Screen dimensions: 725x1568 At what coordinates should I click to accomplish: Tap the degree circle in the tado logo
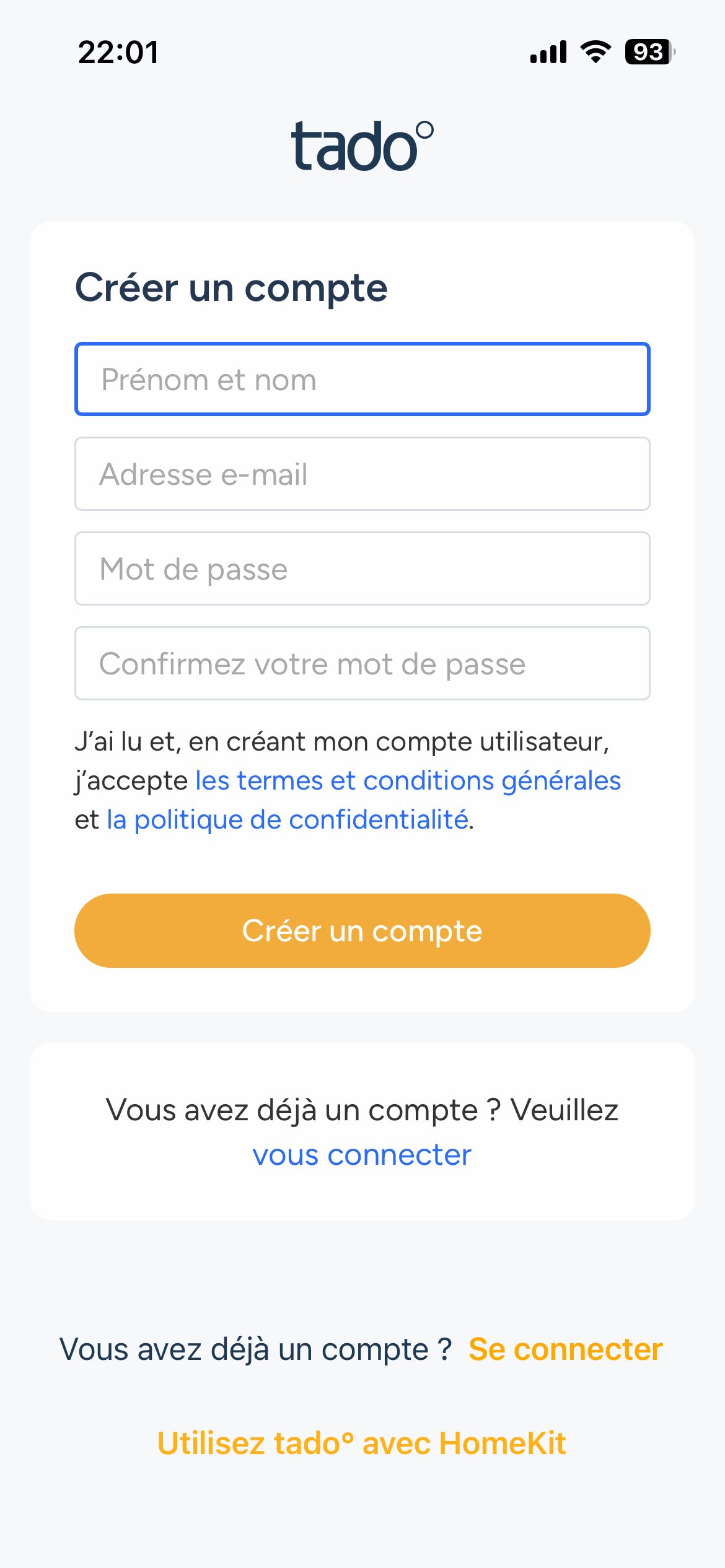(424, 131)
